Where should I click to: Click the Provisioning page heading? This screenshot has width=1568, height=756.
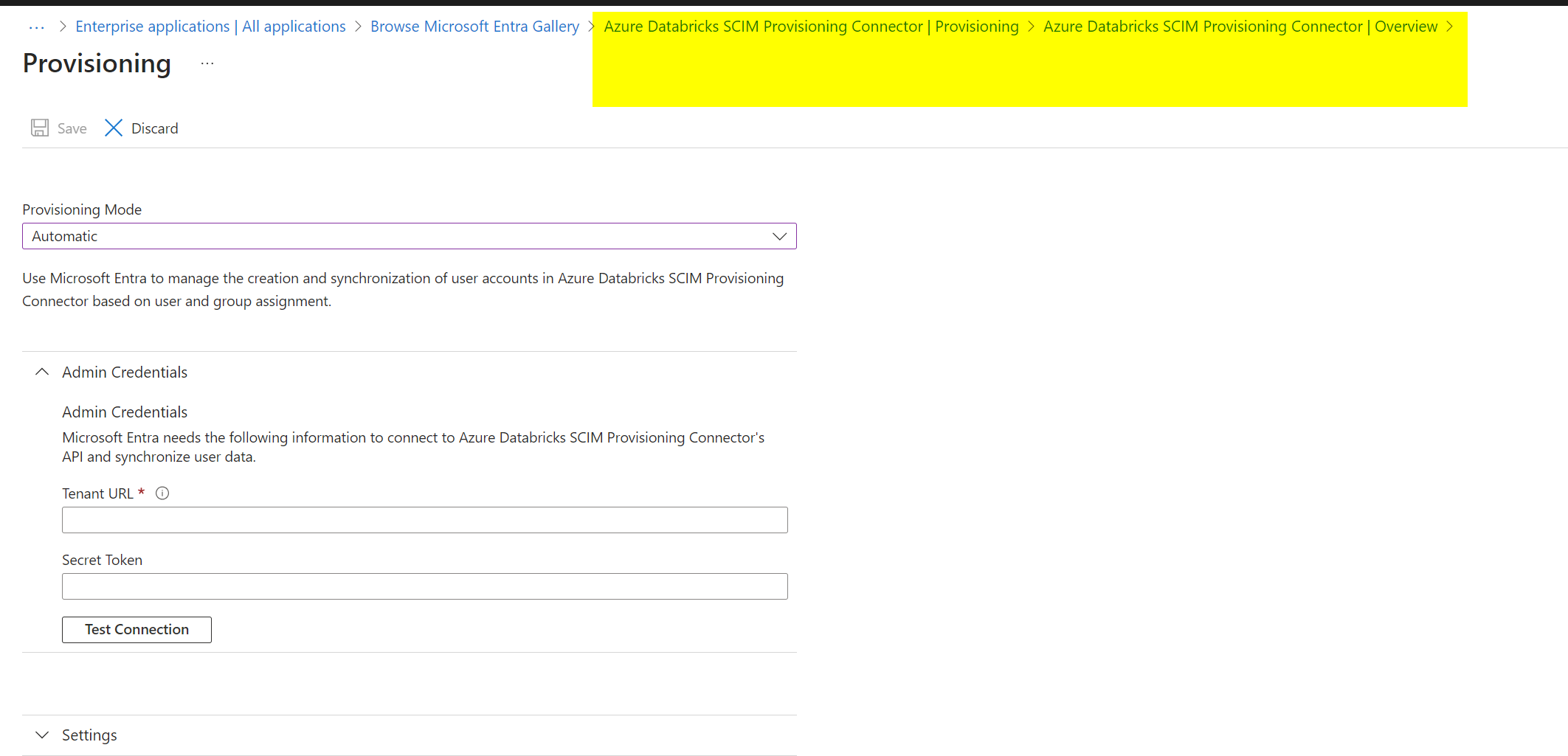tap(97, 63)
